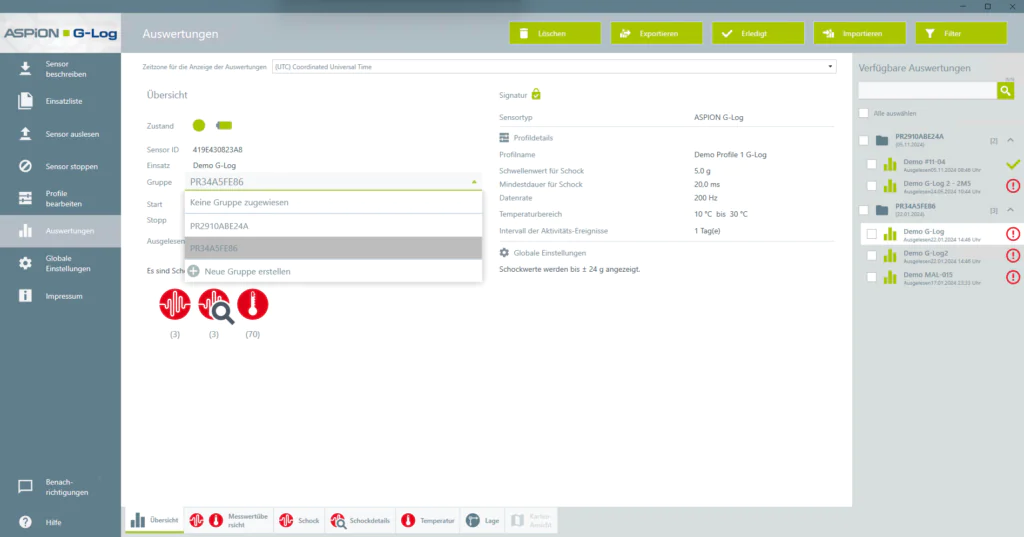Collapse the open Gruppe dropdown arrow
The image size is (1024, 537).
[x=474, y=182]
